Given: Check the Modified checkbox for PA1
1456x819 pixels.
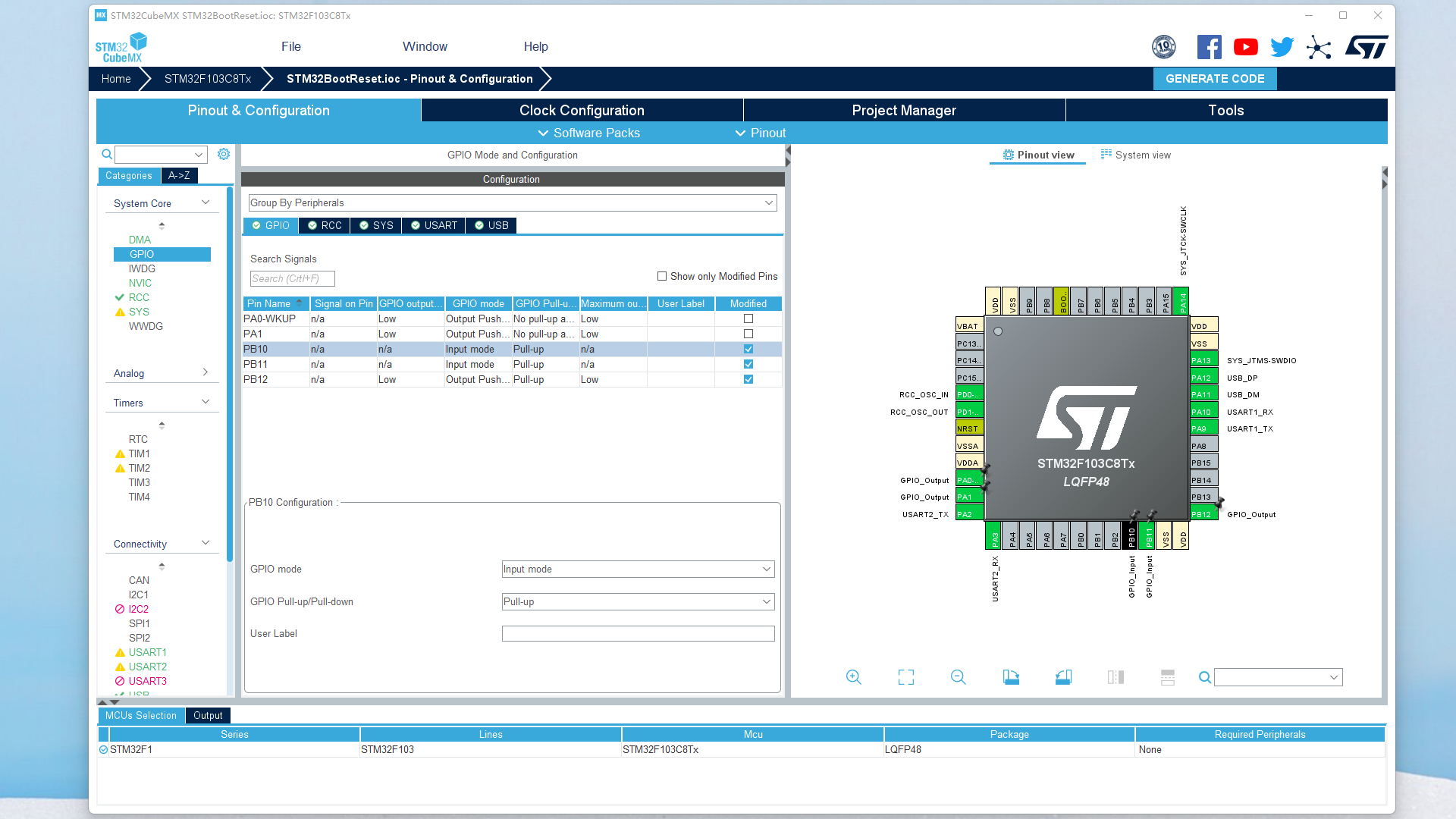Looking at the screenshot, I should pos(748,334).
